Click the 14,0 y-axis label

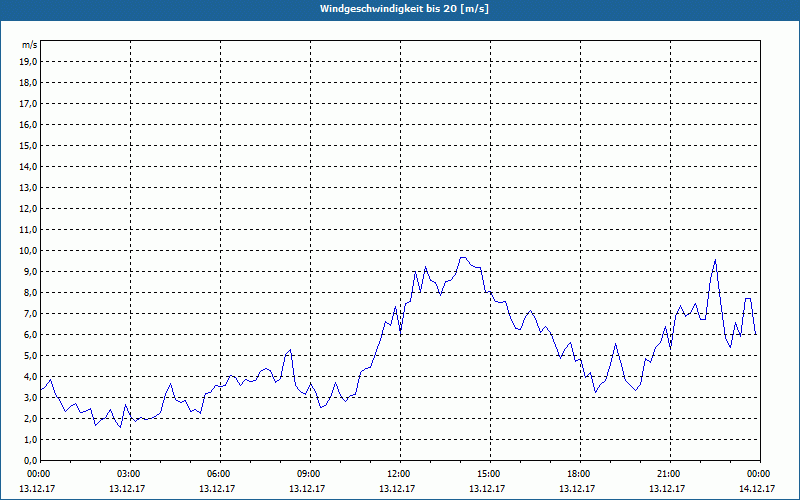point(28,166)
